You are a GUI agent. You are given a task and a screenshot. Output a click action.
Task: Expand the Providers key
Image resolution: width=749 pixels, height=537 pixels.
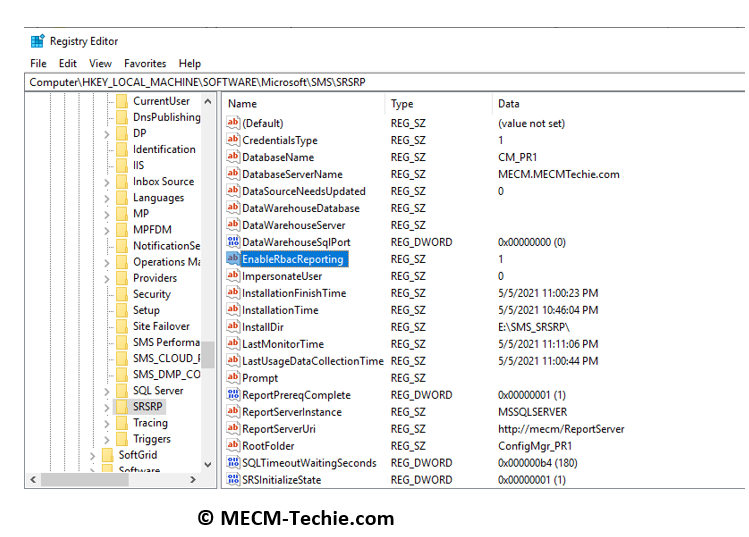(x=107, y=279)
